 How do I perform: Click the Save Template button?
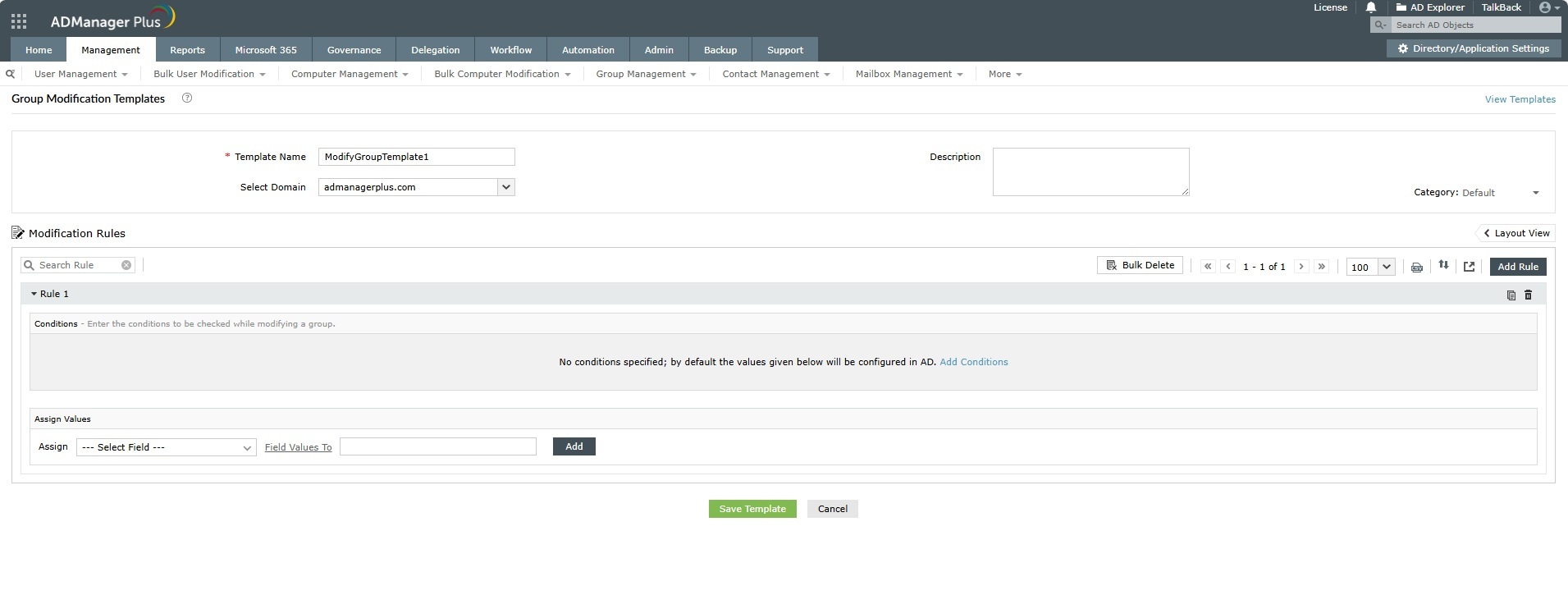tap(752, 509)
